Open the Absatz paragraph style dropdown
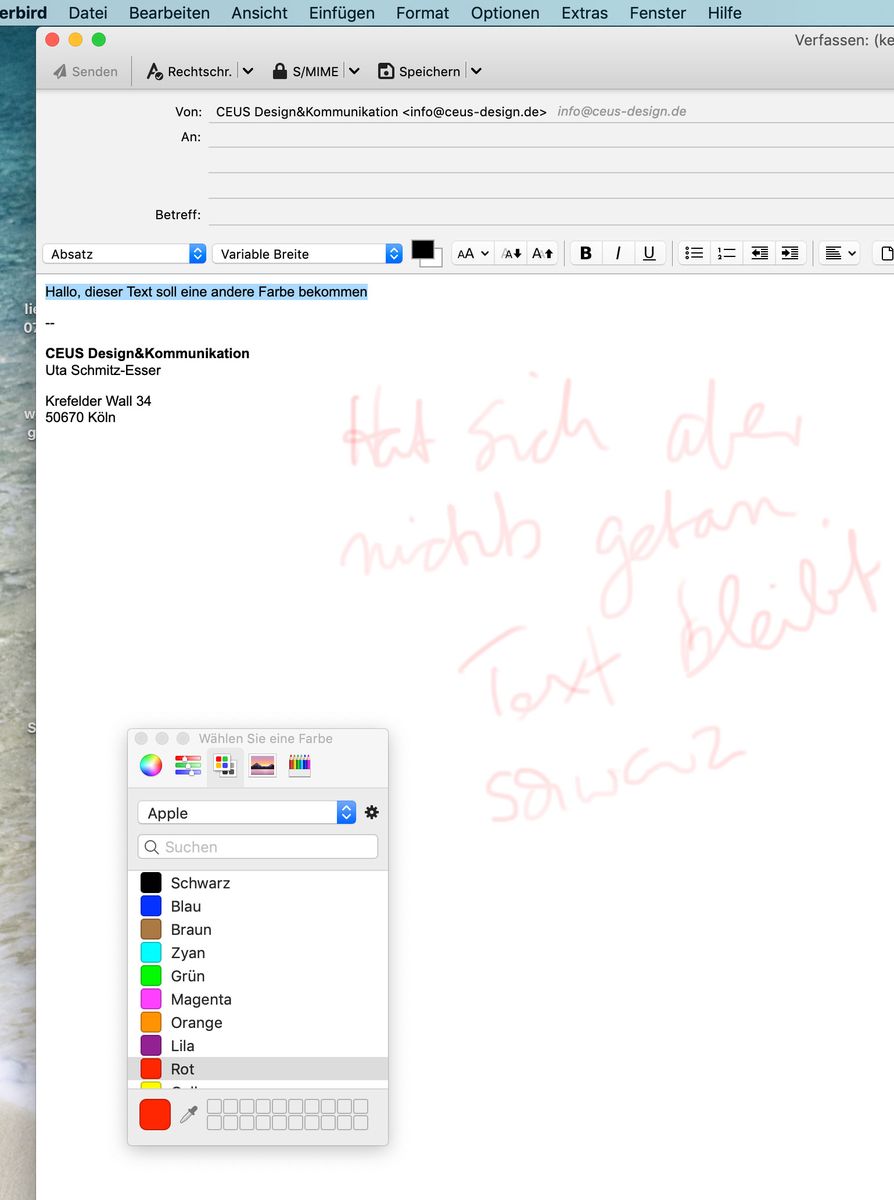Image resolution: width=894 pixels, height=1200 pixels. coord(127,254)
